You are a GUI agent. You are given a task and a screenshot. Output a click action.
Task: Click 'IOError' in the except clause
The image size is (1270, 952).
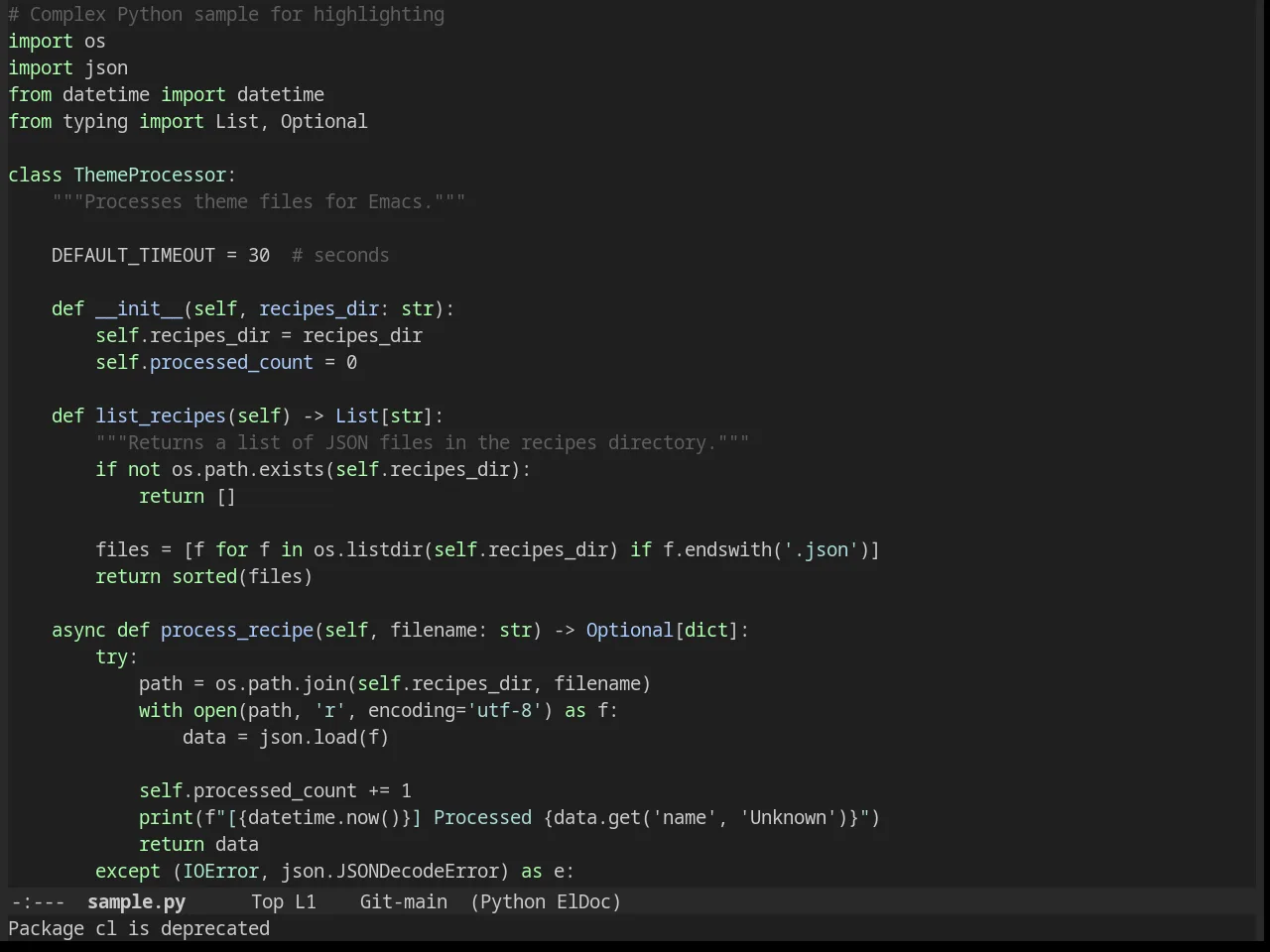(x=220, y=872)
